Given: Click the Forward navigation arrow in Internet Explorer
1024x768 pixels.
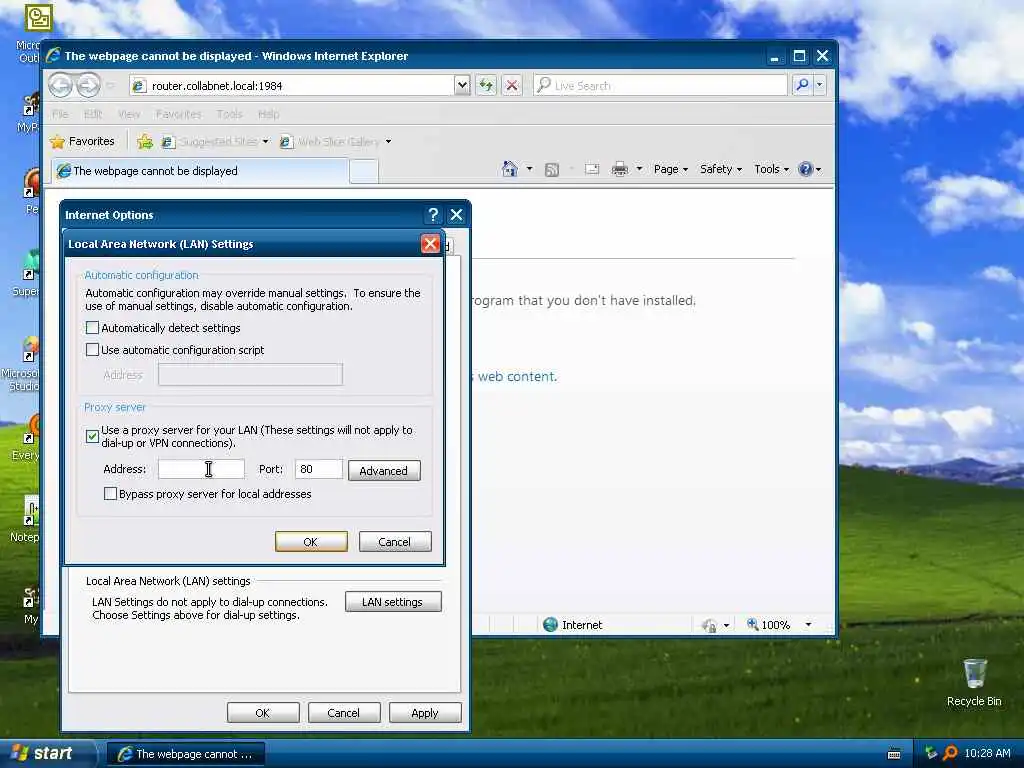Looking at the screenshot, I should coord(89,85).
